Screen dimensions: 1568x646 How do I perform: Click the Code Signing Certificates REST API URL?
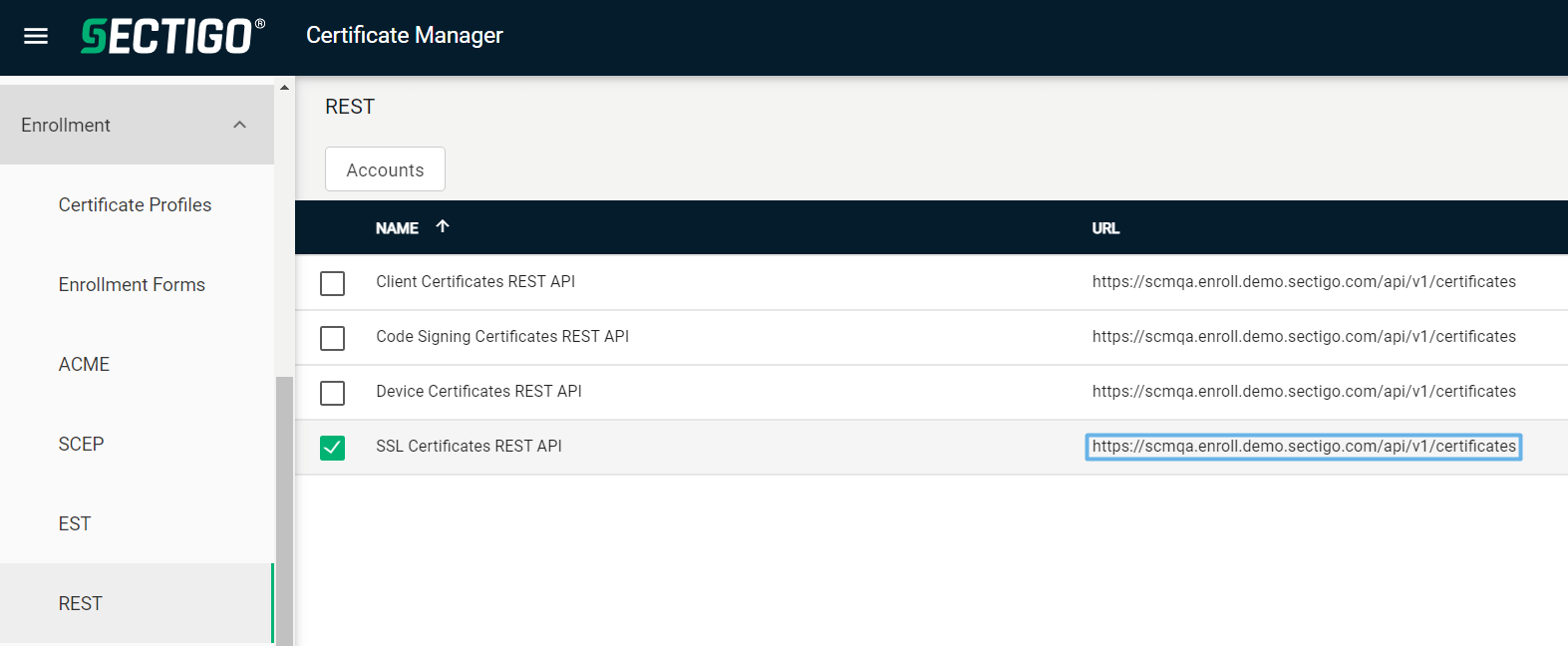pyautogui.click(x=1304, y=336)
